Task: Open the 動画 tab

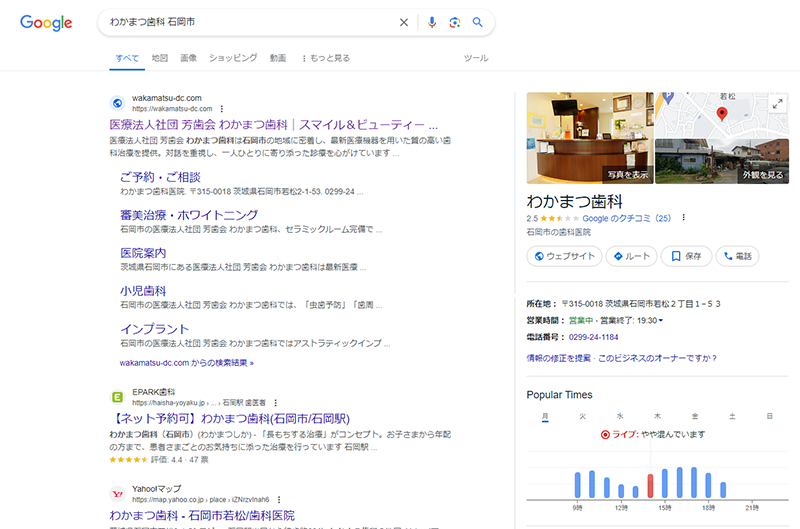Action: (x=278, y=58)
